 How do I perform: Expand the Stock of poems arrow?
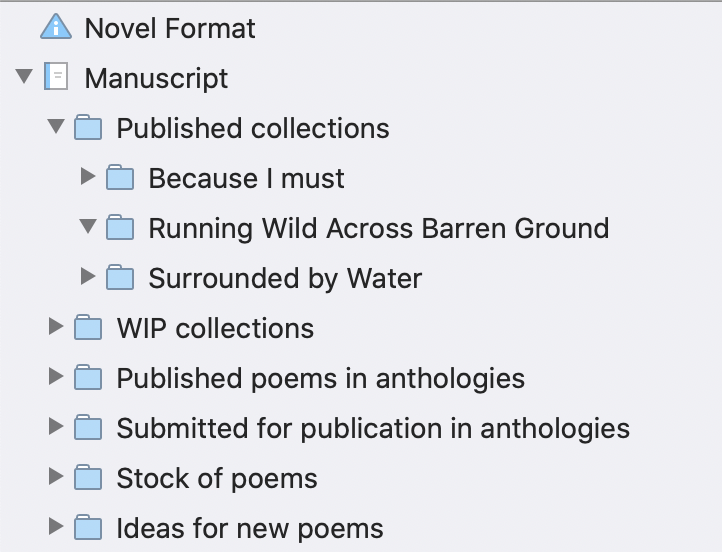56,476
